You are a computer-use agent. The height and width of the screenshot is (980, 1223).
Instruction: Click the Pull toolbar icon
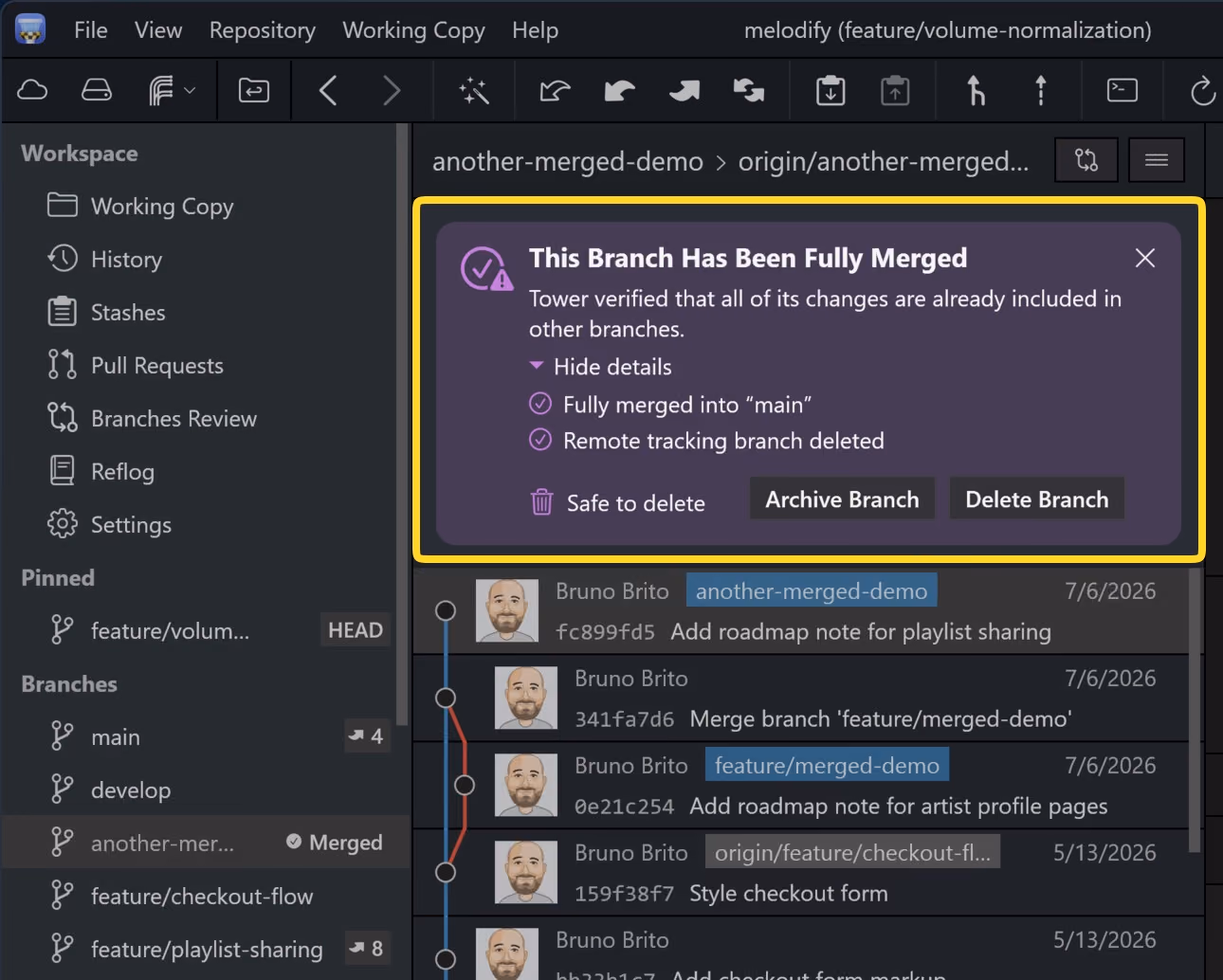coord(620,90)
